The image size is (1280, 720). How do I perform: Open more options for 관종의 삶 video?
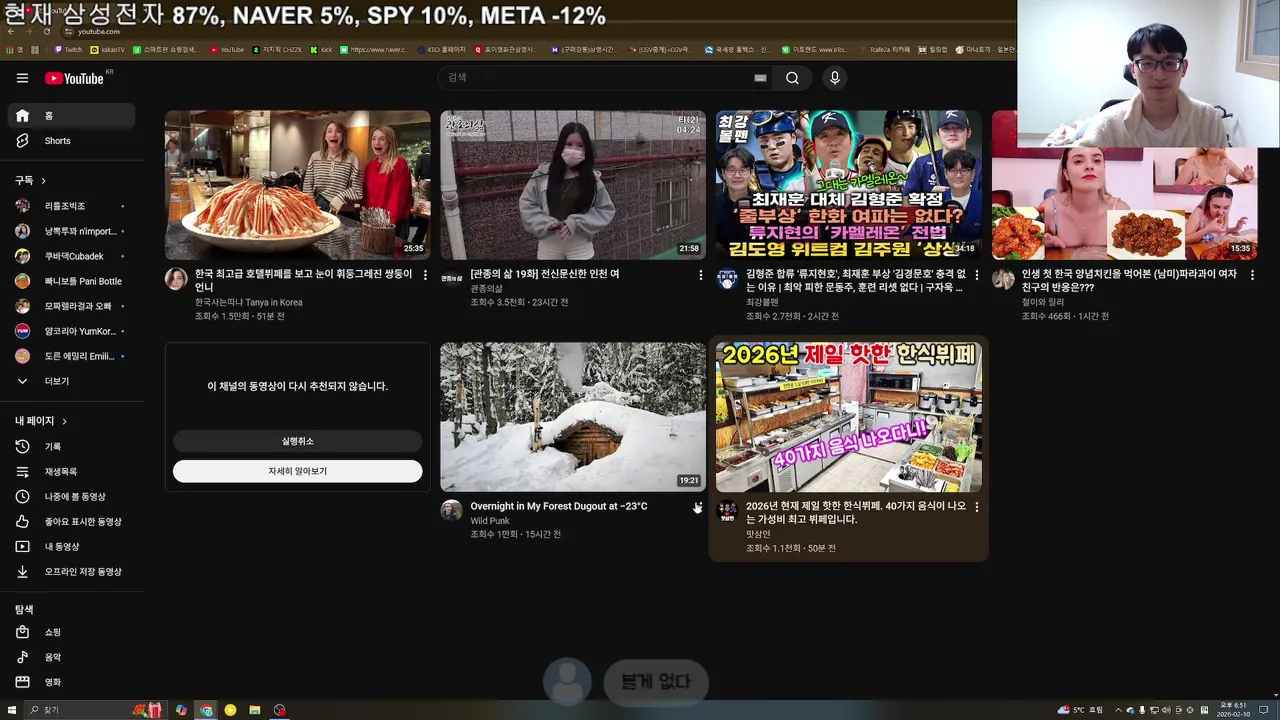pos(700,275)
